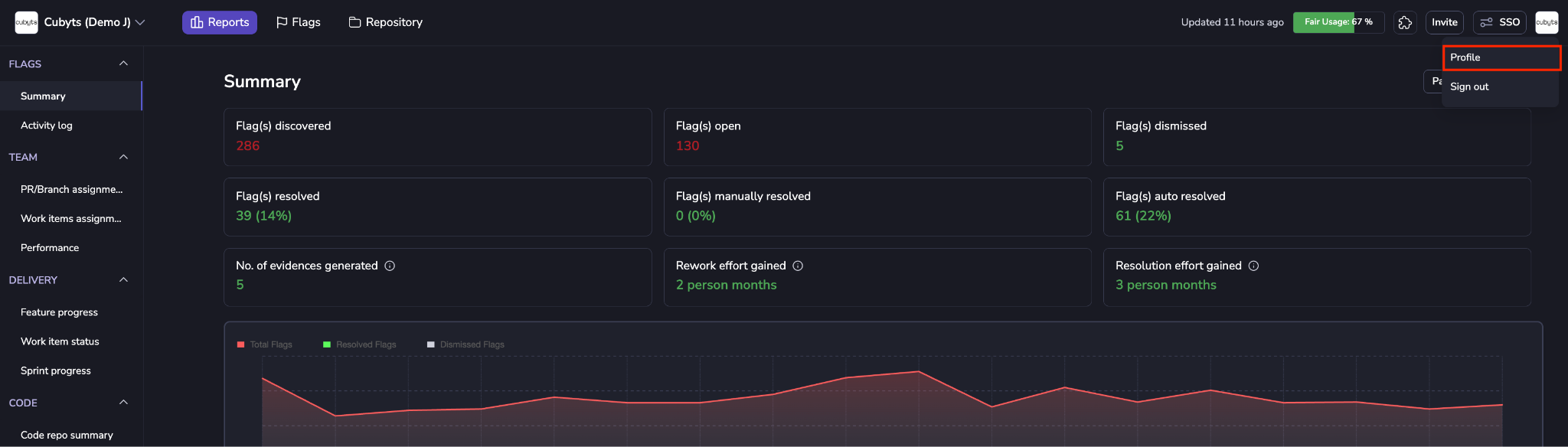This screenshot has height=447, width=1568.
Task: Open the Flags tab
Action: [299, 22]
